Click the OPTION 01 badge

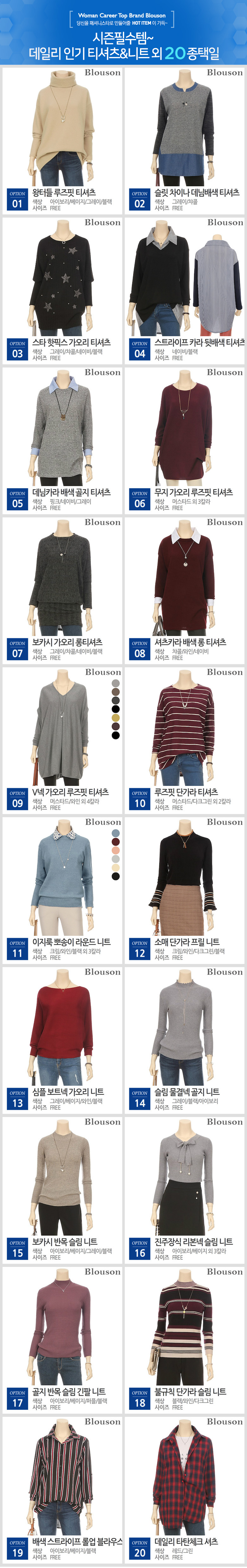pyautogui.click(x=17, y=200)
